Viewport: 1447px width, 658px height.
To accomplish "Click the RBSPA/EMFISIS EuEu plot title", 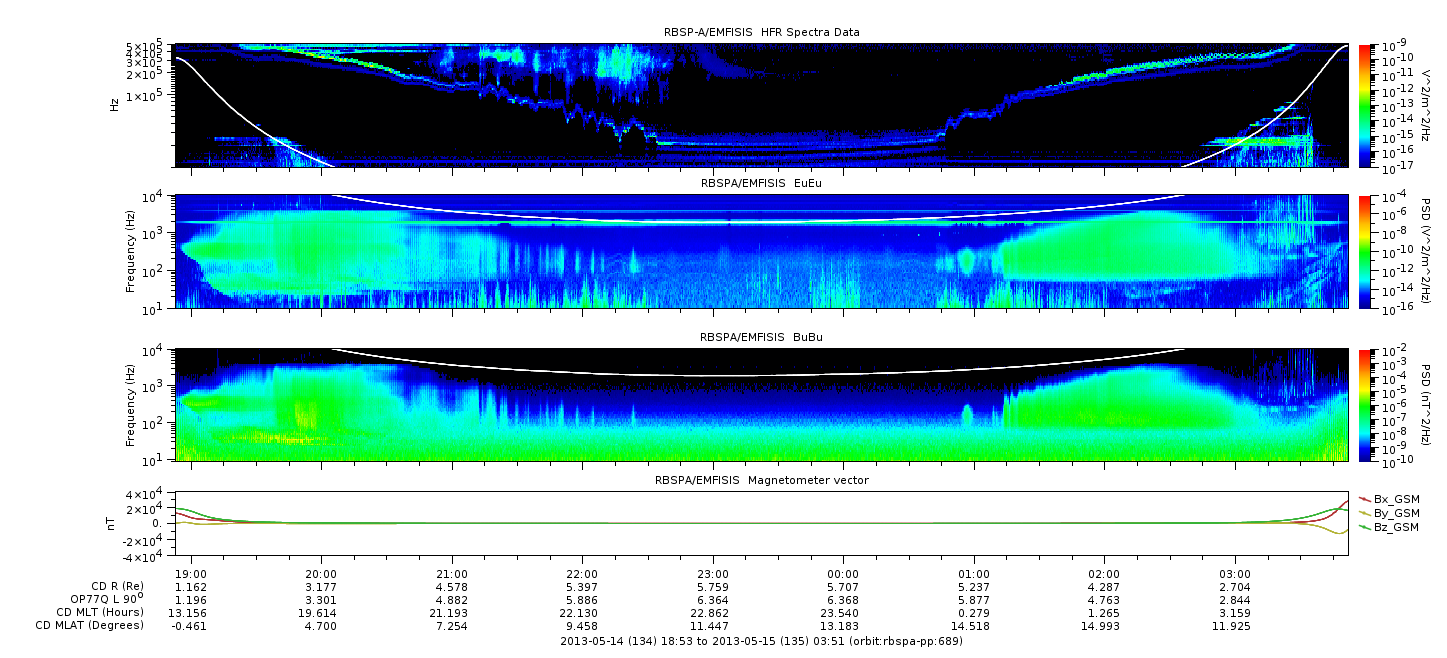I will click(761, 184).
